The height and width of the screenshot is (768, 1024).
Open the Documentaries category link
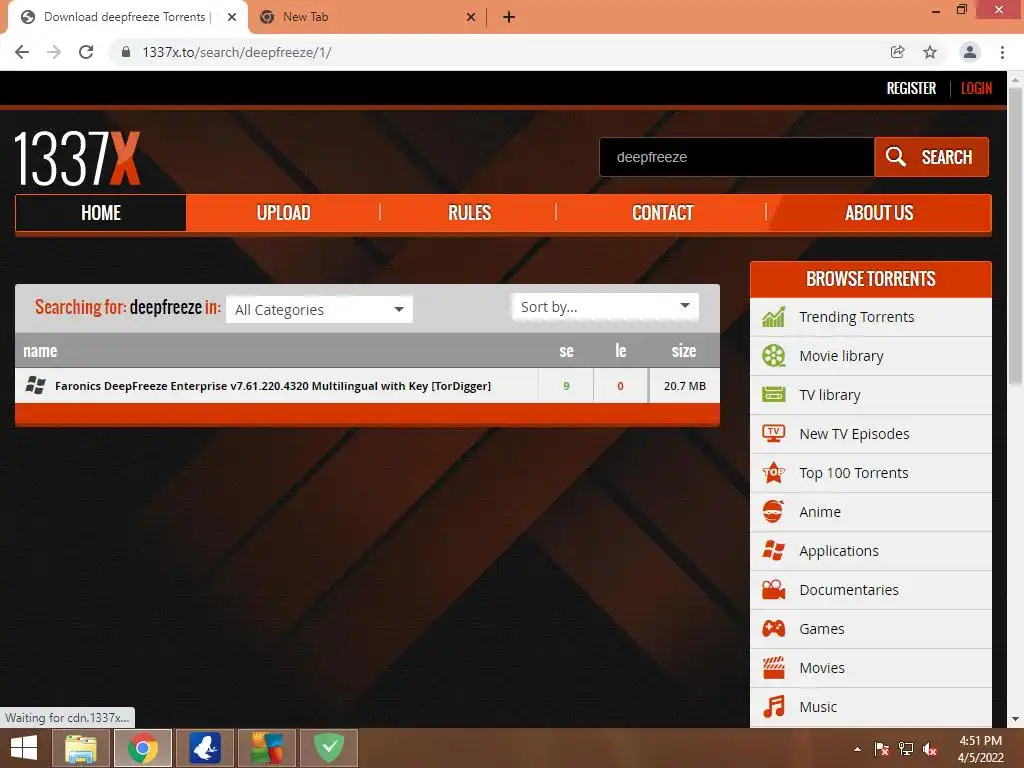click(849, 590)
